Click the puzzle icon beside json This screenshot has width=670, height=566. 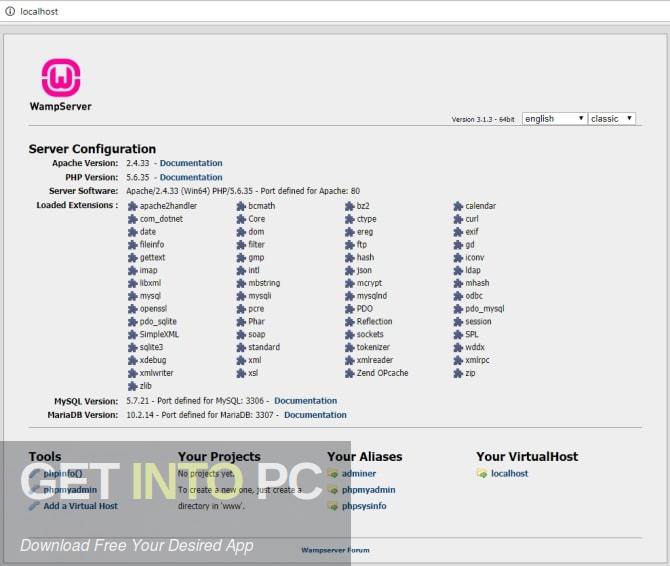pos(350,270)
